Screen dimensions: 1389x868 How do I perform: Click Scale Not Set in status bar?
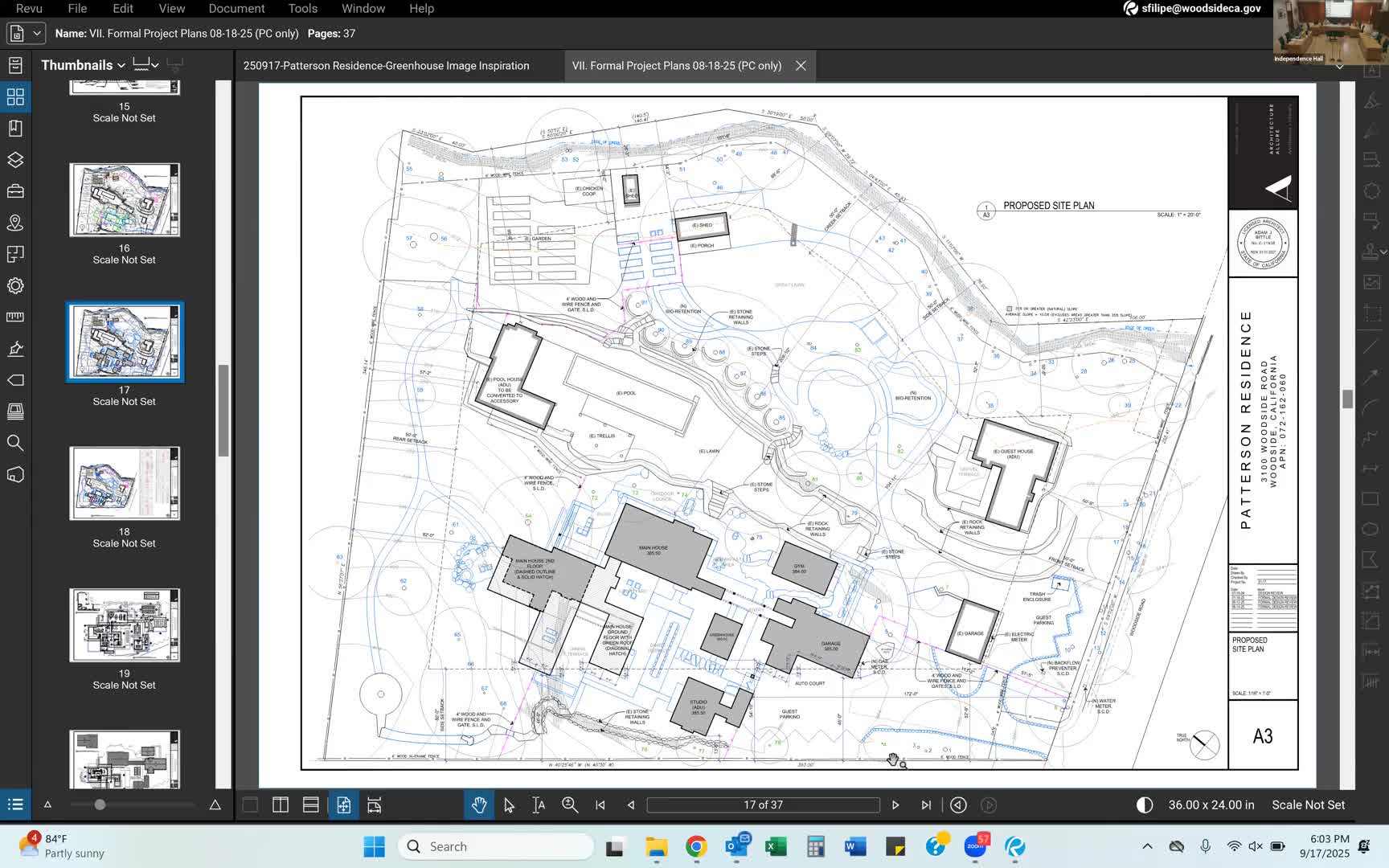click(x=1308, y=805)
